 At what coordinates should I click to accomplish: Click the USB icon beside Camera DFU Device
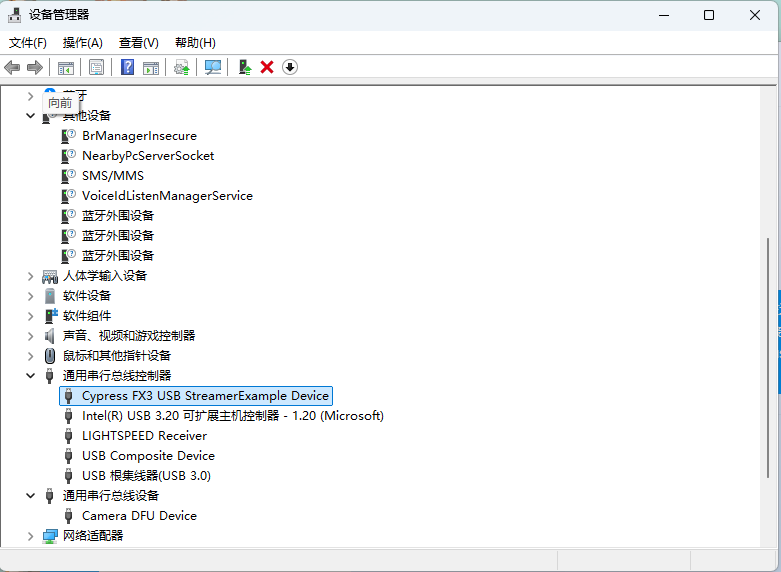point(69,516)
